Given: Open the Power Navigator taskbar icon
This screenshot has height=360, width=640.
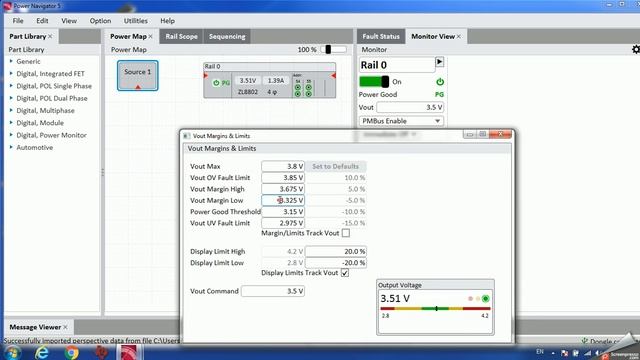Looking at the screenshot, I should (x=129, y=352).
